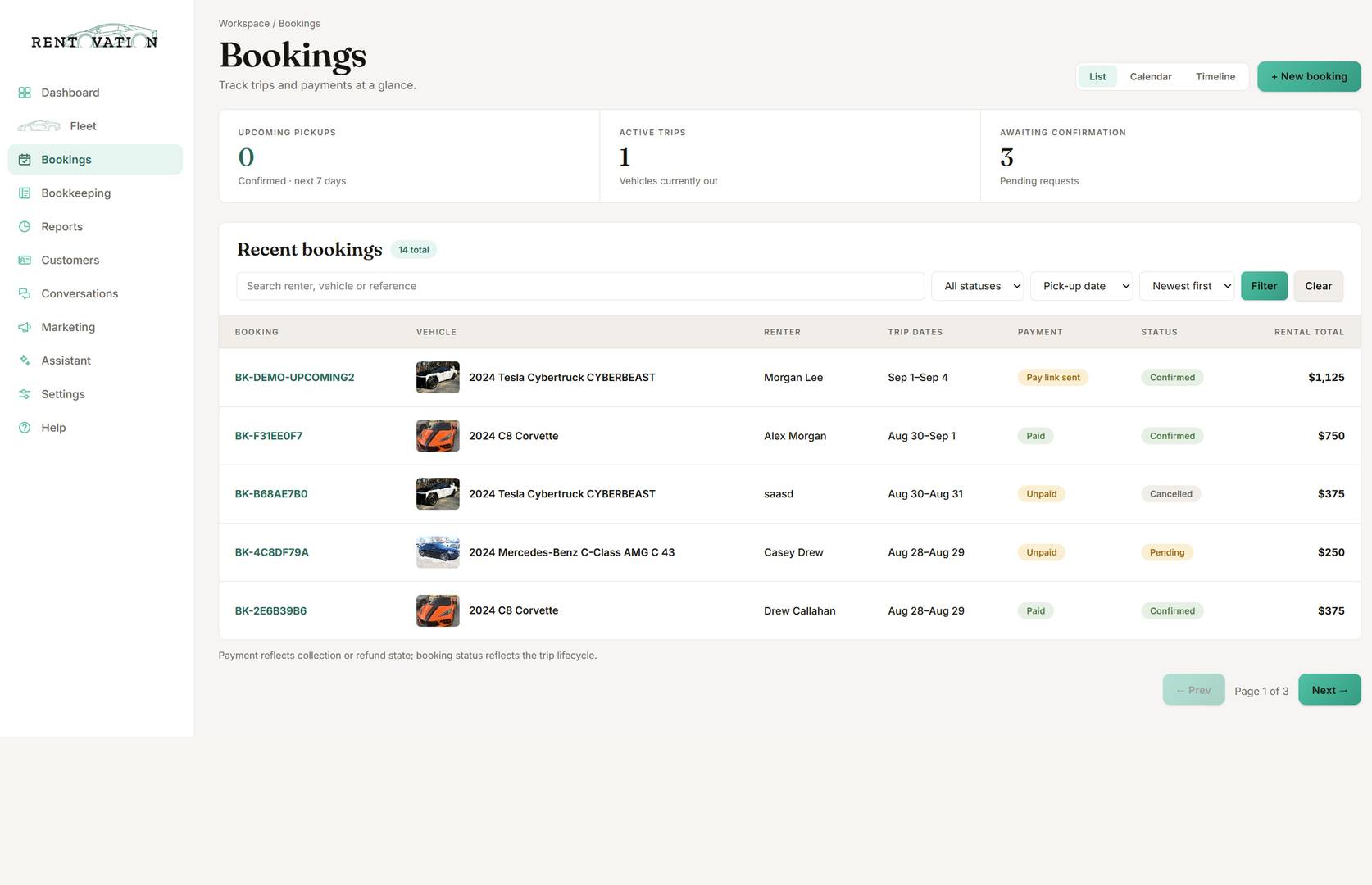Click the Fleet car icon
This screenshot has width=1372, height=885.
(39, 126)
